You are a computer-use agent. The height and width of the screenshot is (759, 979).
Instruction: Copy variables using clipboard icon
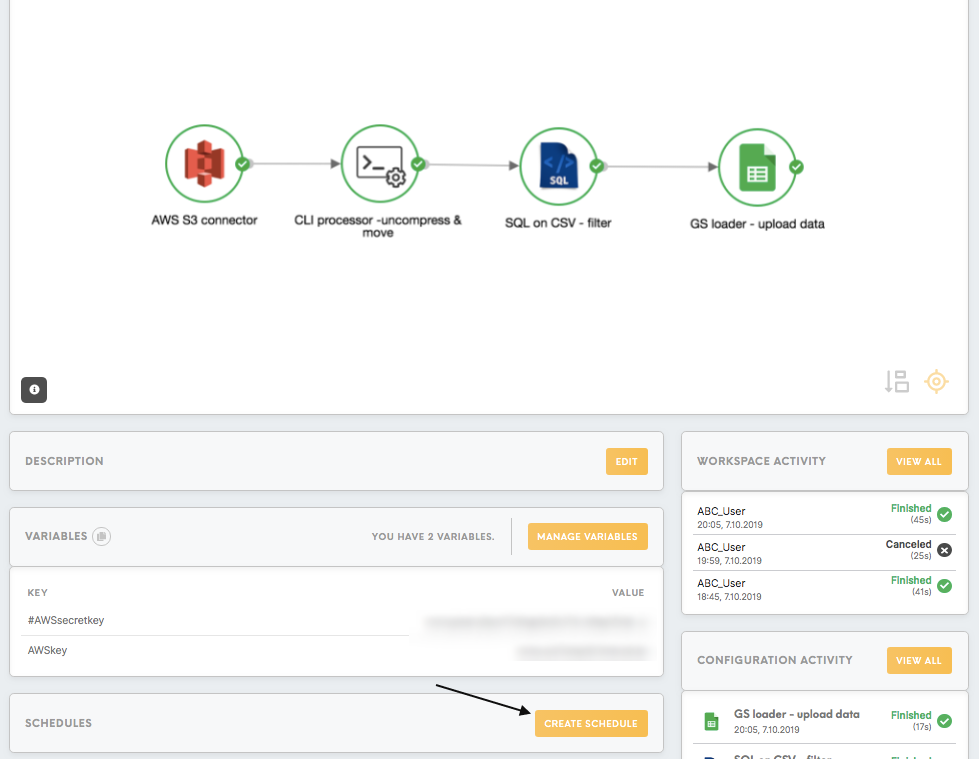click(x=101, y=536)
